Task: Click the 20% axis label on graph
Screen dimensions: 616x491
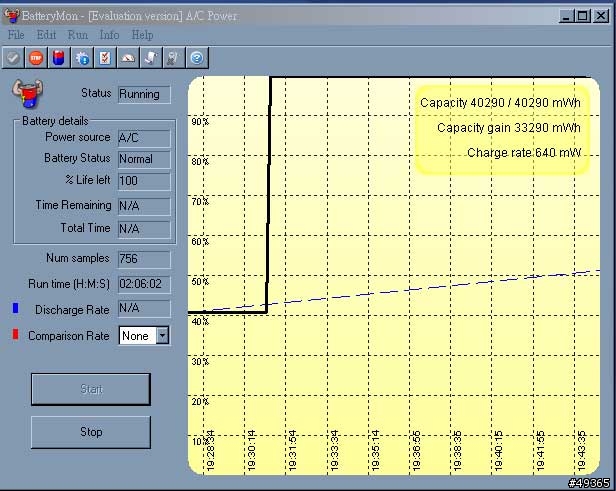Action: [x=200, y=401]
